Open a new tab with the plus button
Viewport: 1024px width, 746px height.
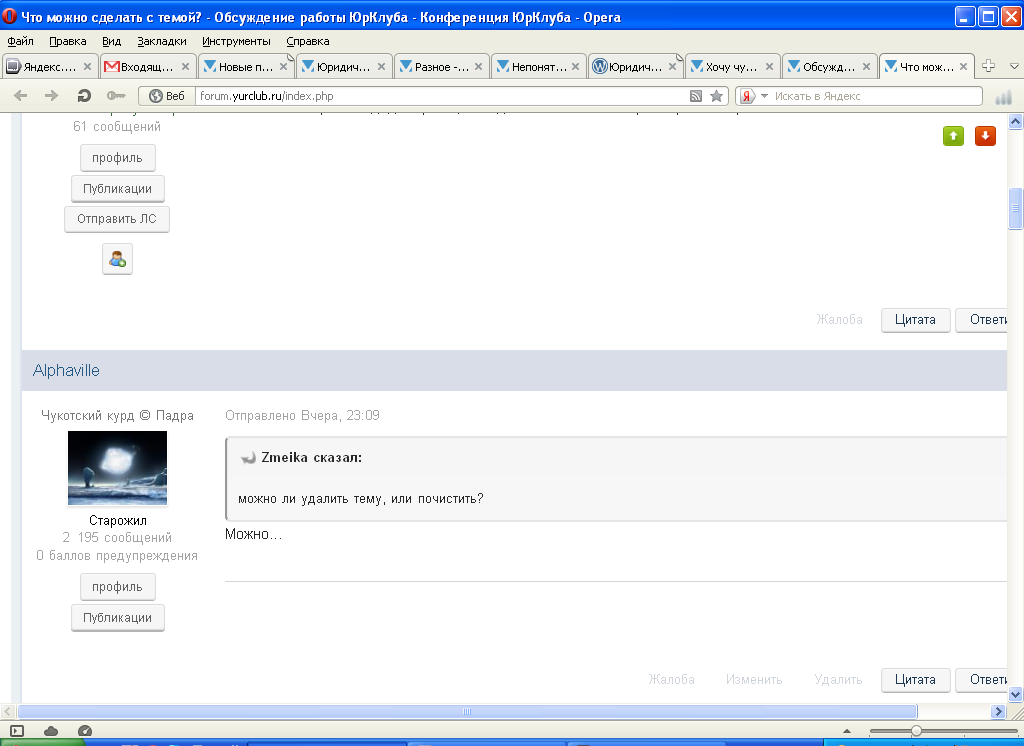pos(989,66)
